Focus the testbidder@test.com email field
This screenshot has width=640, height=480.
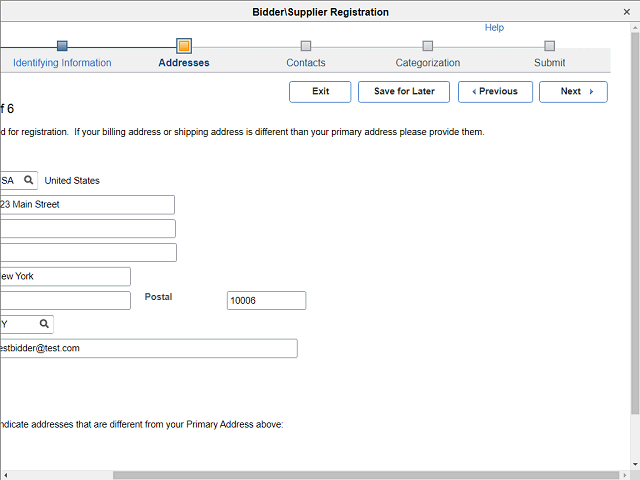pos(148,348)
